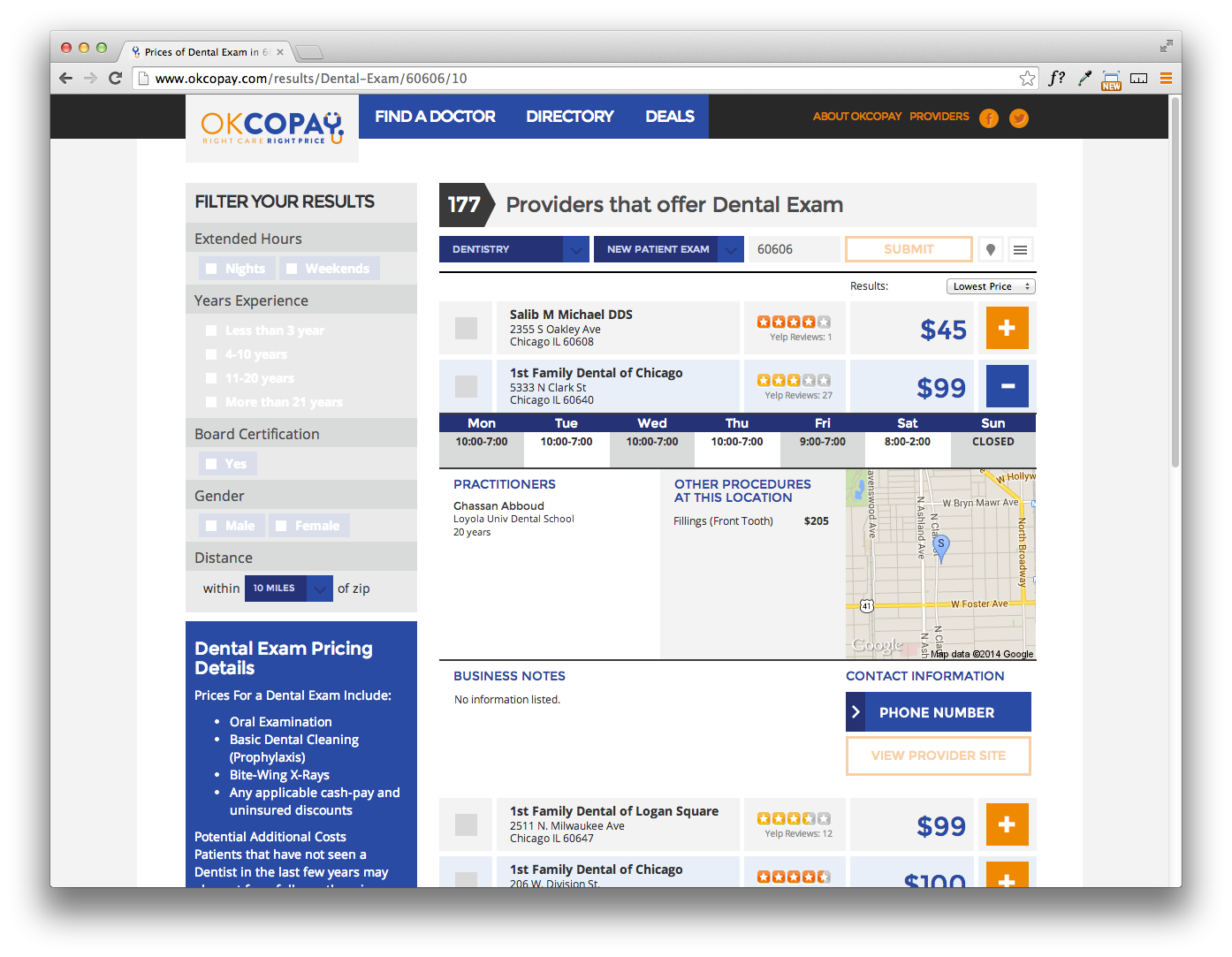Open the extension icon labeled NEW
This screenshot has height=957, width=1232.
tap(1111, 80)
